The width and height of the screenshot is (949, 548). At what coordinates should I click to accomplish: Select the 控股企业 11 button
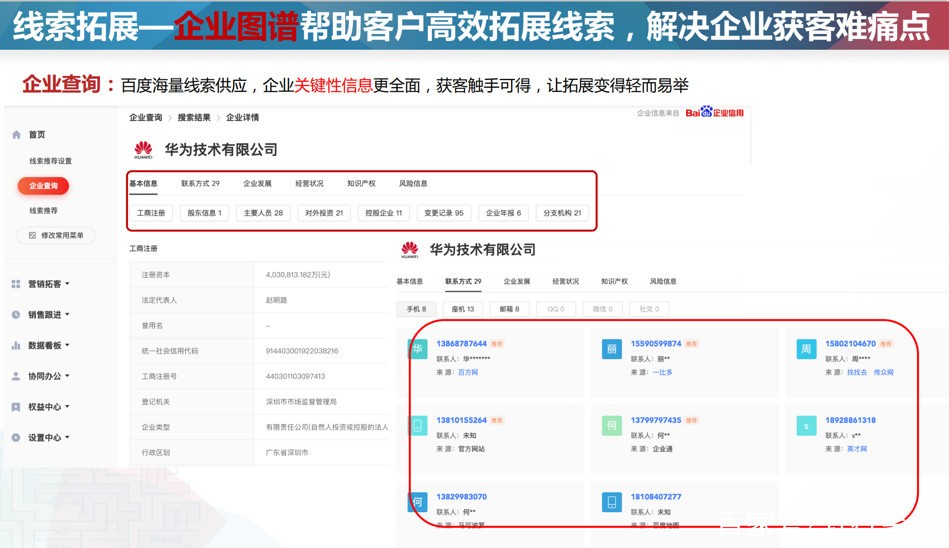[384, 213]
